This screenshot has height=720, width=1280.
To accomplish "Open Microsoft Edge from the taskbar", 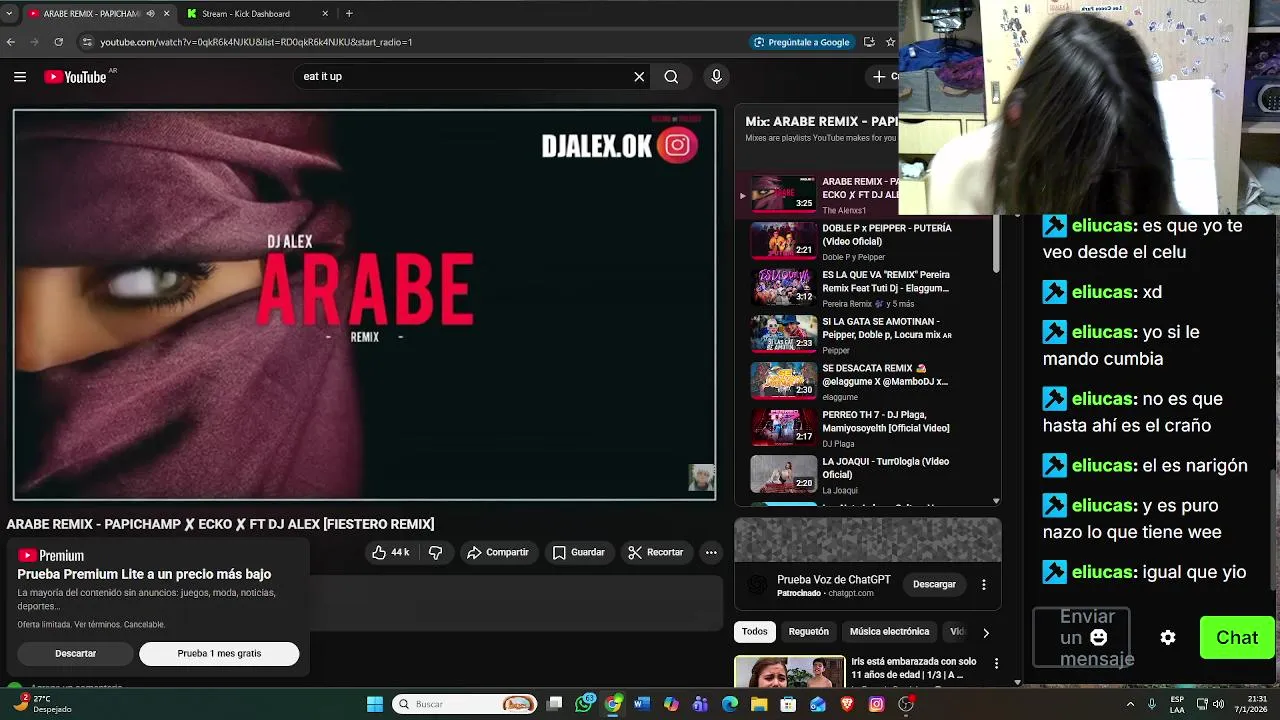I will point(730,704).
